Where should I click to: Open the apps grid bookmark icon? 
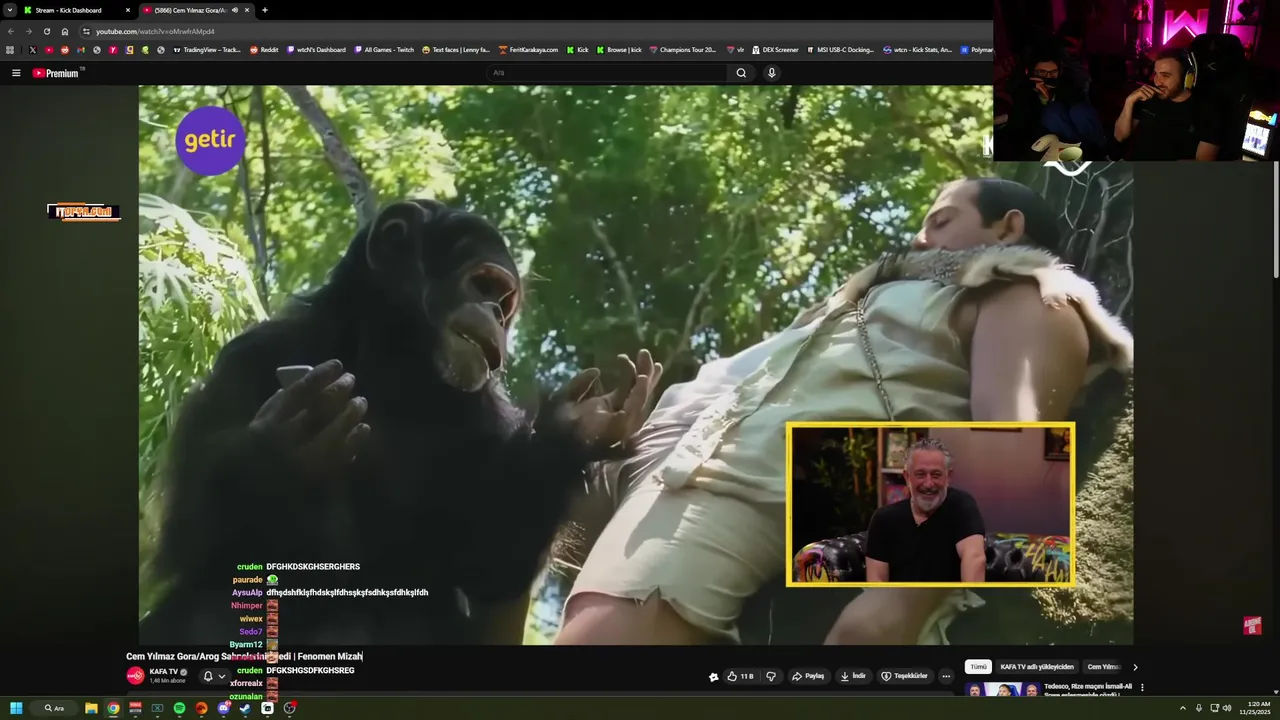pos(10,49)
